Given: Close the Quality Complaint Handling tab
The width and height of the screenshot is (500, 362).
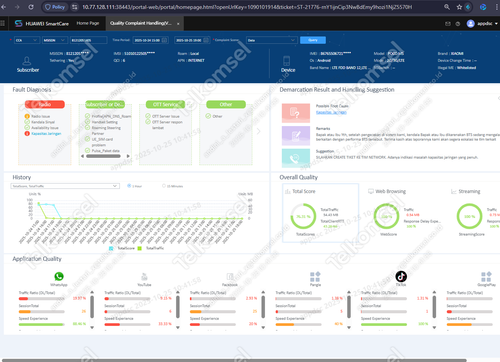Looking at the screenshot, I should [178, 24].
